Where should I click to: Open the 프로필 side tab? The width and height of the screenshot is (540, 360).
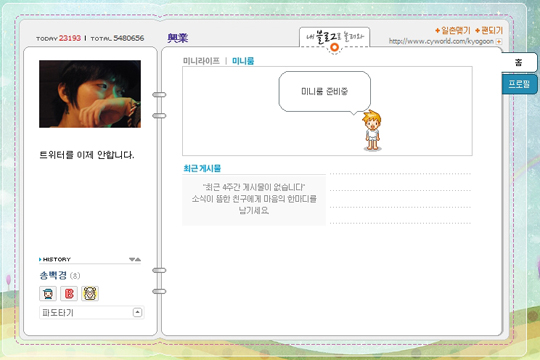tap(519, 84)
